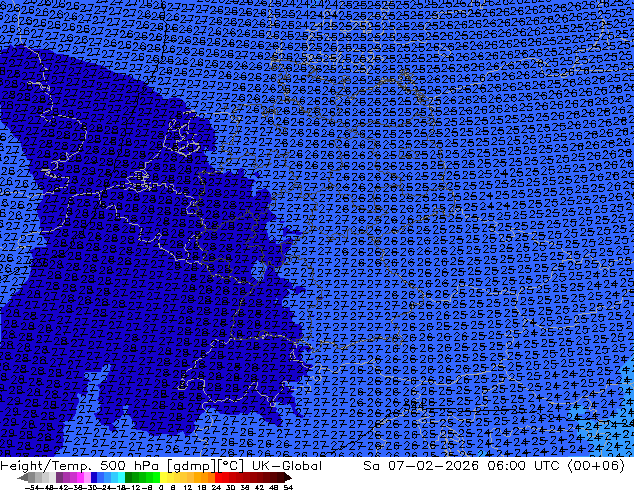Viewport: 634px width, 490px height.
Task: Click the magenta legend swatch near -36
Action: (x=80, y=477)
